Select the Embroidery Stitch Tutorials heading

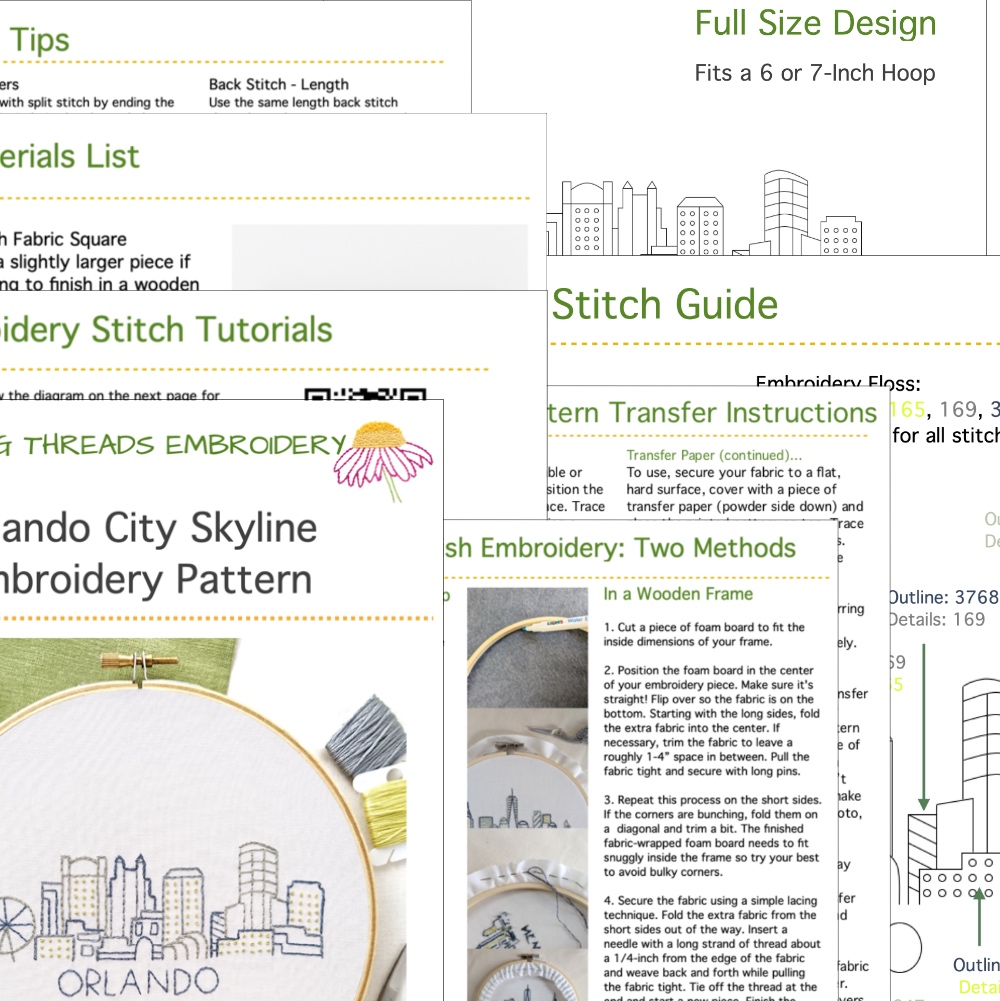[x=166, y=330]
